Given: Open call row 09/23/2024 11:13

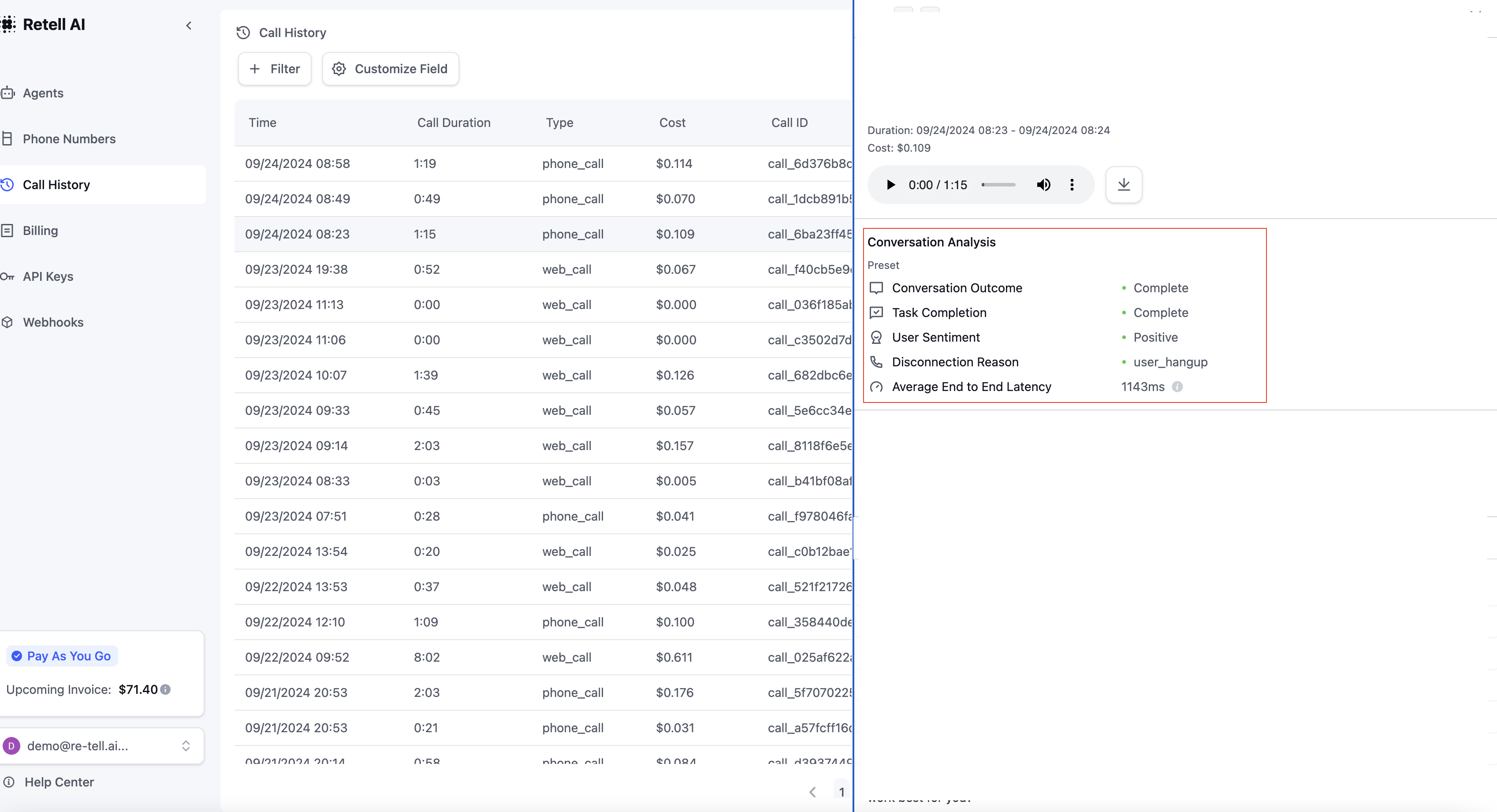Looking at the screenshot, I should [544, 305].
